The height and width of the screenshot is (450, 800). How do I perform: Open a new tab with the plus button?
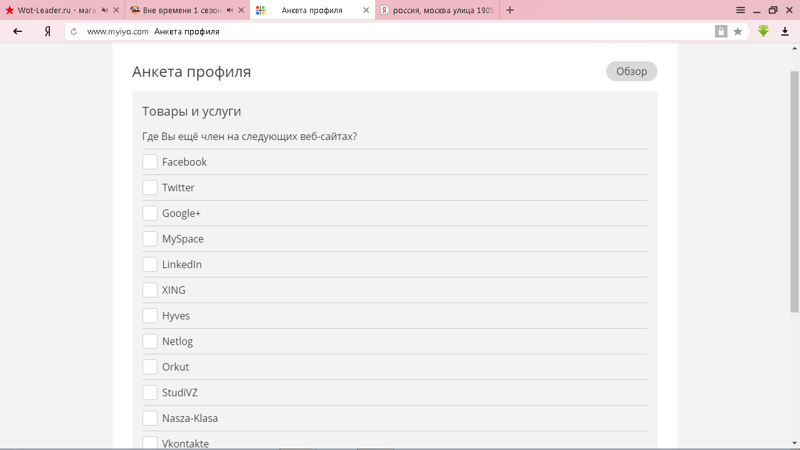510,10
